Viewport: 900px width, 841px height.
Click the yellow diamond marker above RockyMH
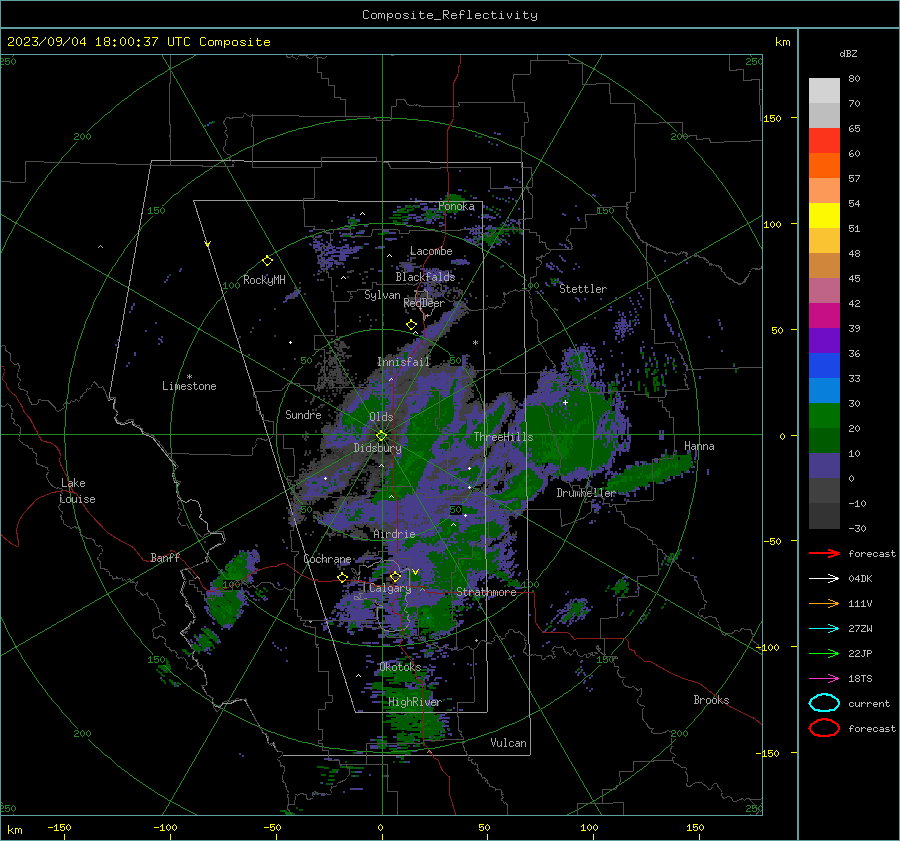point(267,261)
